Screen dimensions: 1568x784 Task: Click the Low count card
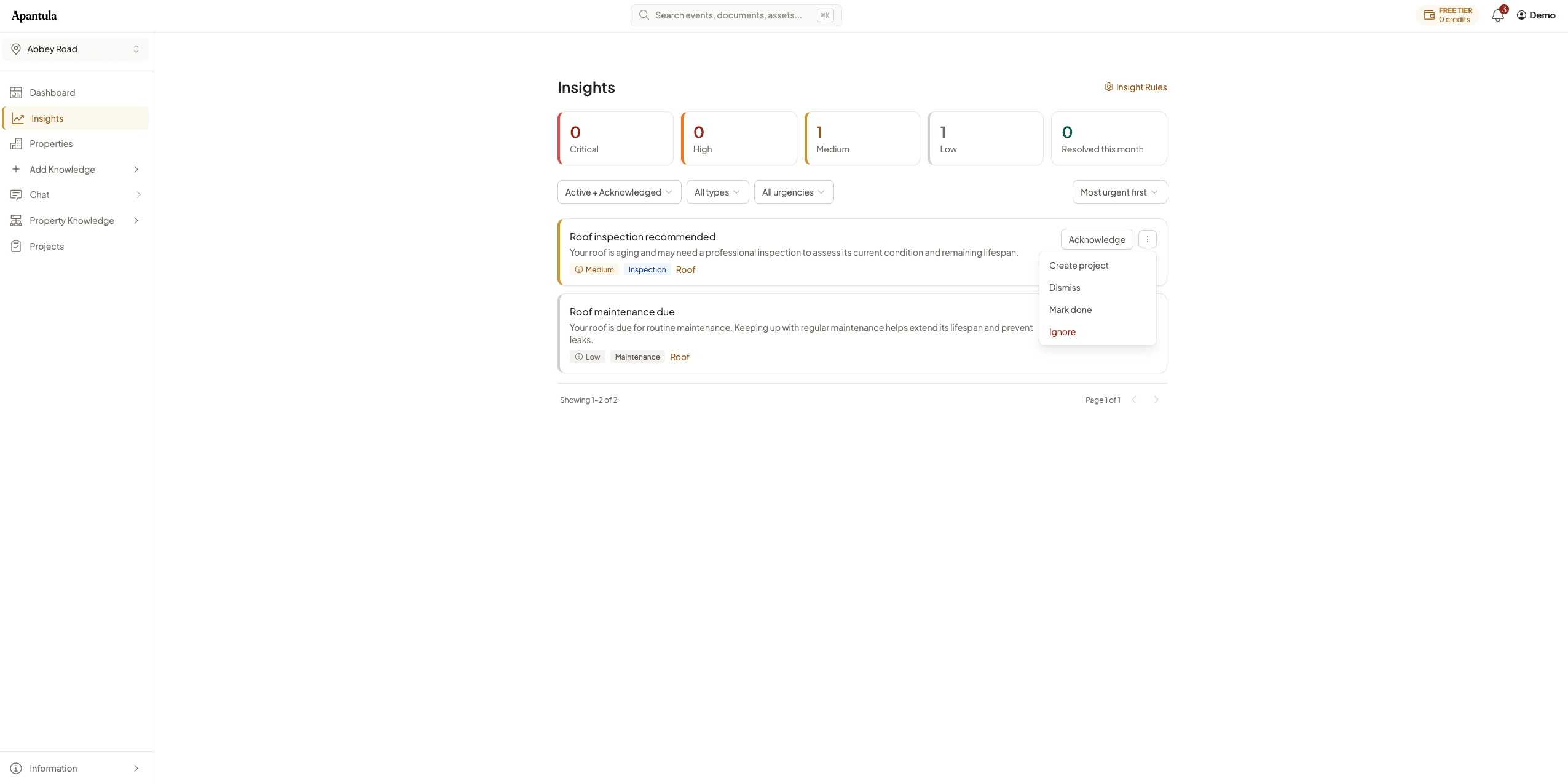click(985, 138)
